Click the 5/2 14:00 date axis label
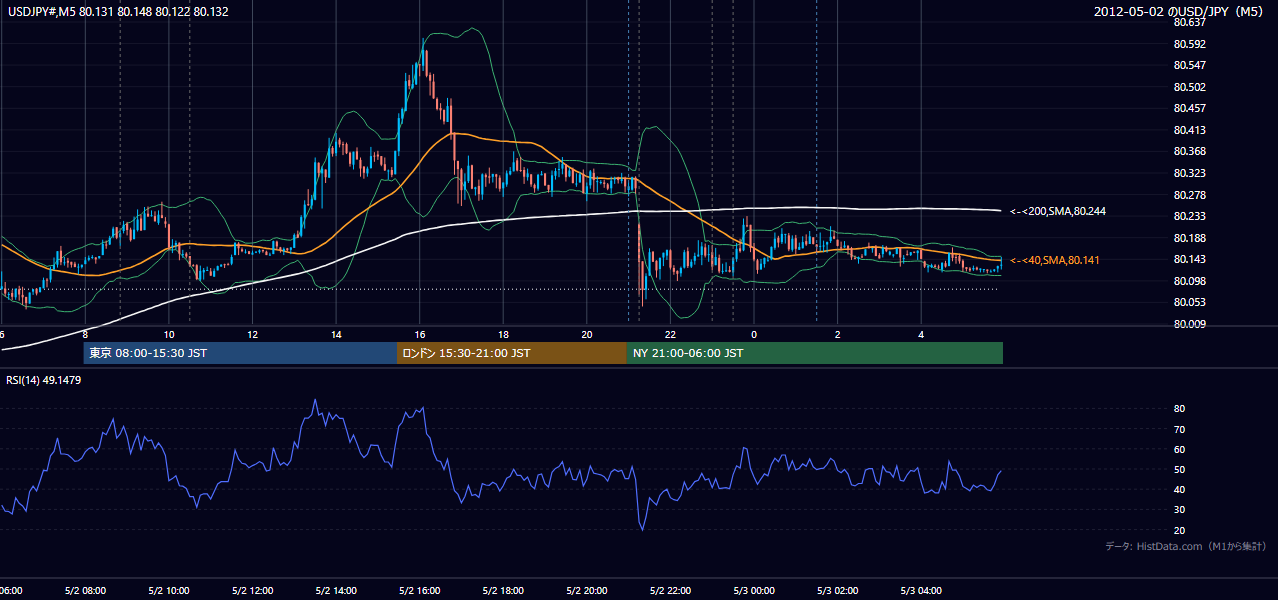 (x=336, y=590)
